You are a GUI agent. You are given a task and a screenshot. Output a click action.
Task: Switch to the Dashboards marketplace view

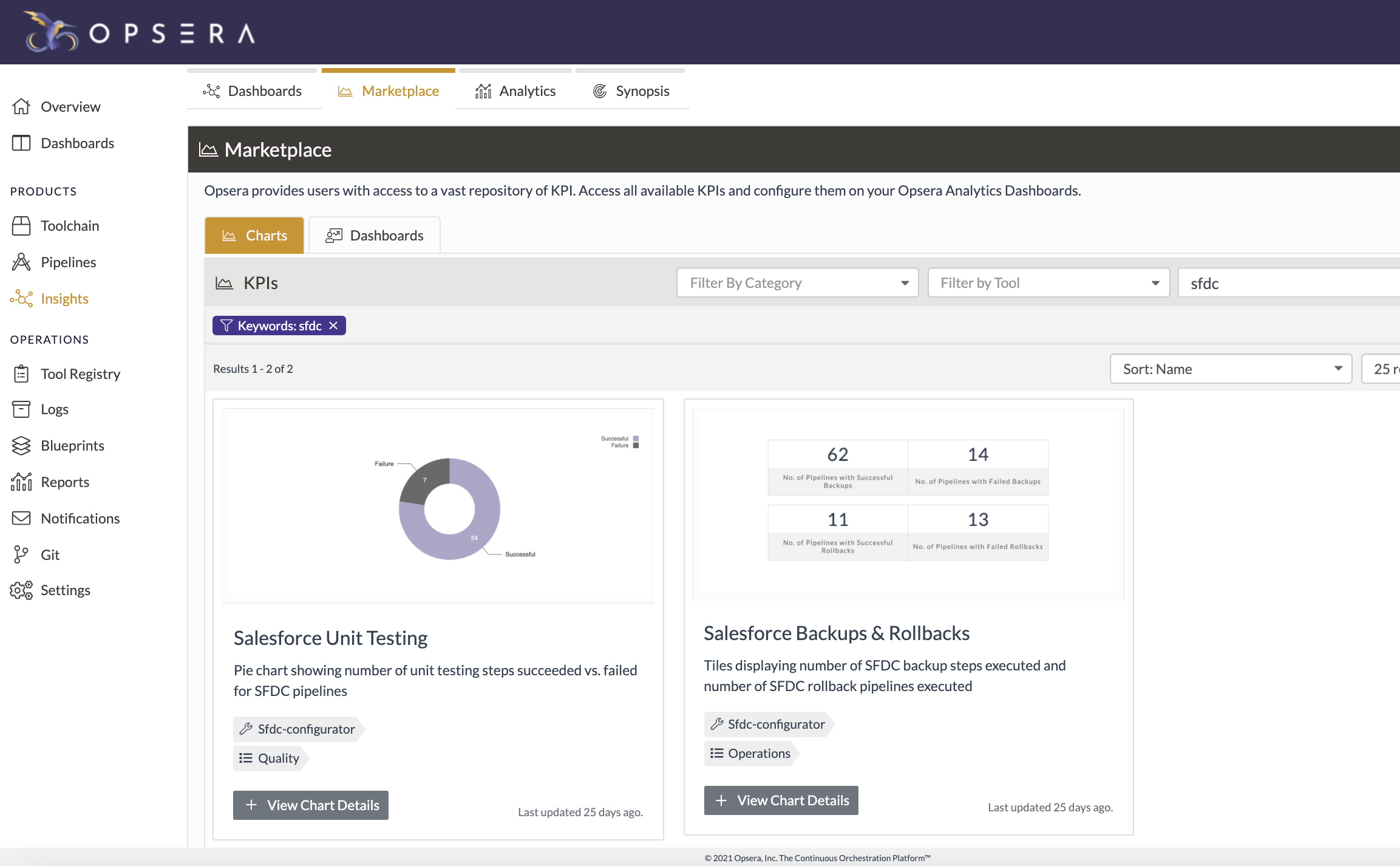[375, 235]
